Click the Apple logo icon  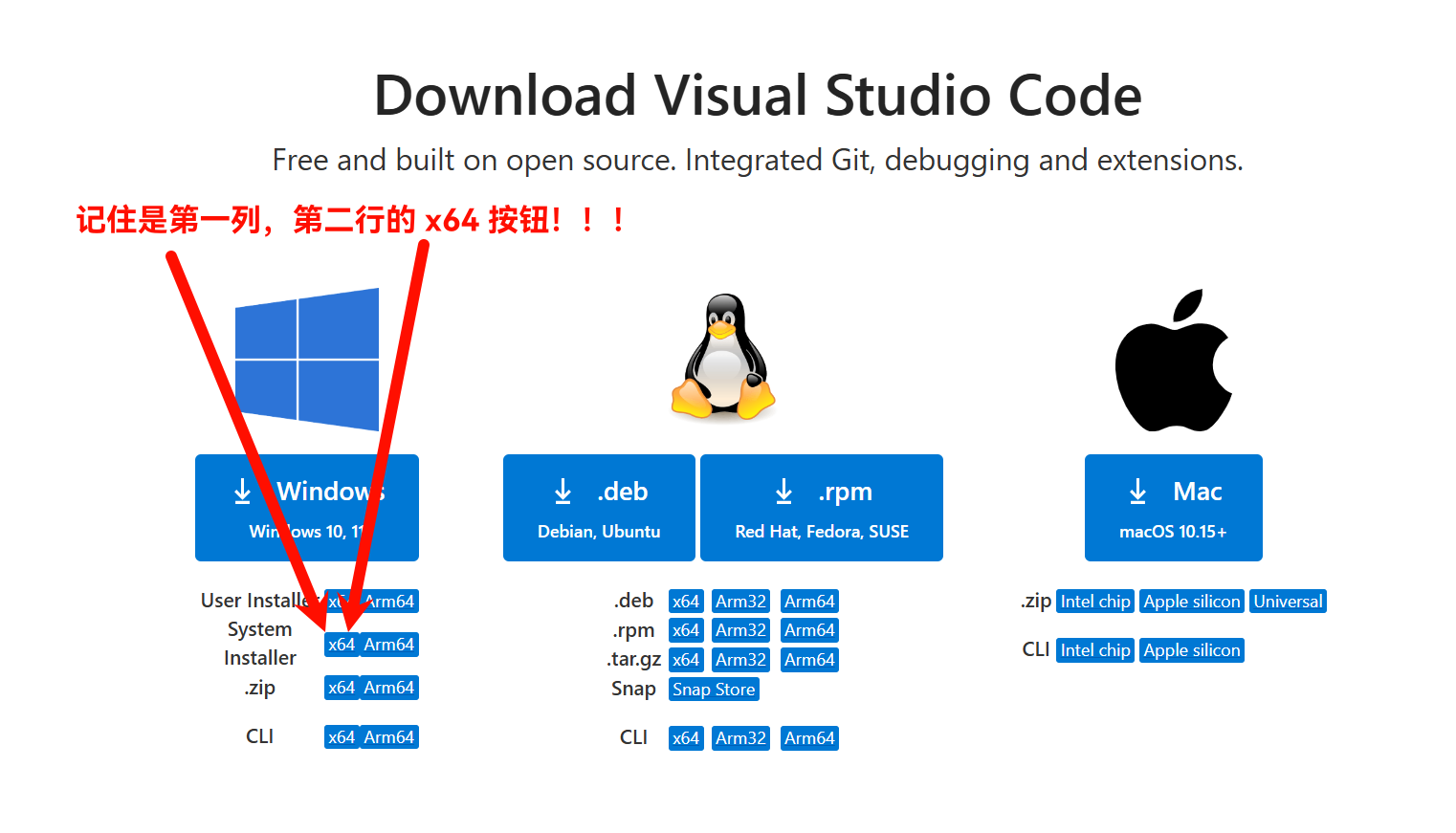[1174, 361]
